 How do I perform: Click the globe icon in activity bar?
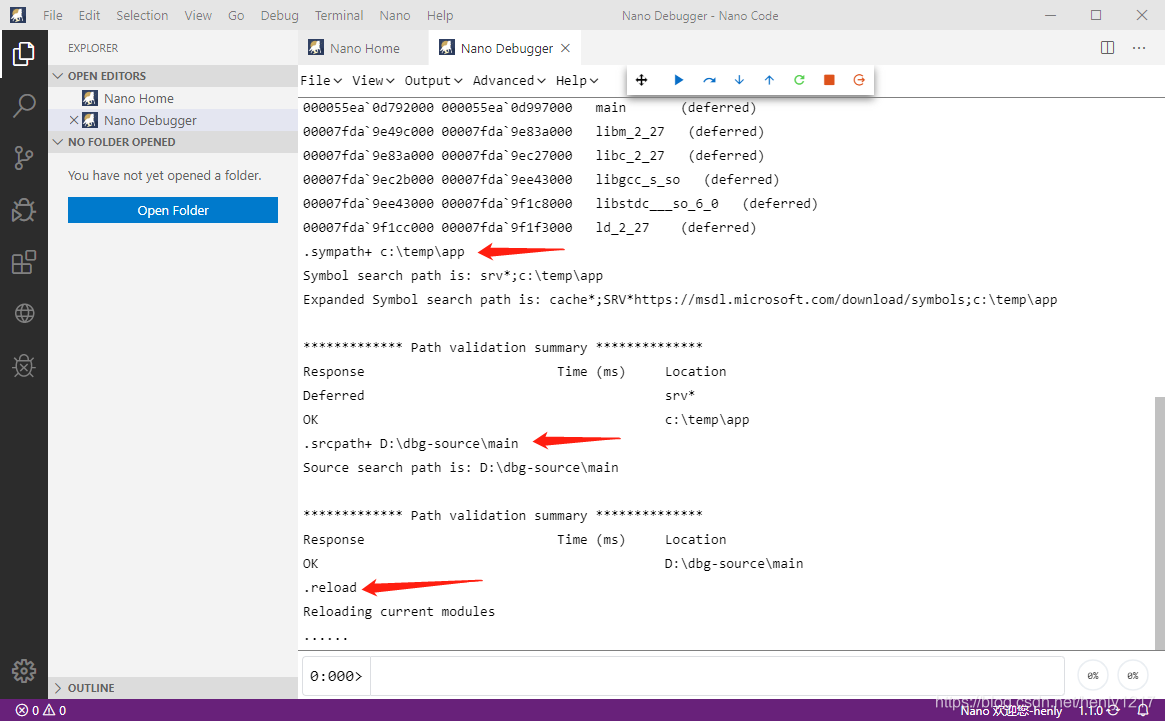tap(24, 314)
